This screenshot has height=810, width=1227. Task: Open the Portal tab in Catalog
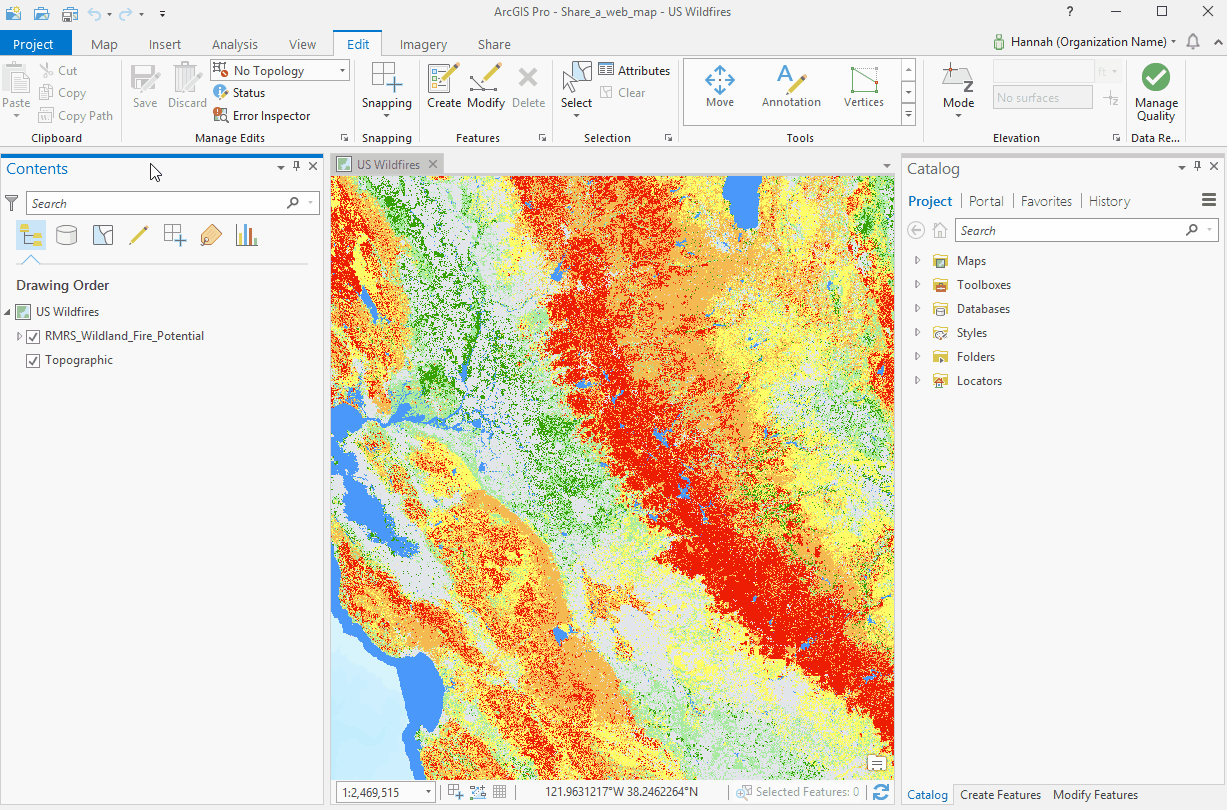(986, 200)
